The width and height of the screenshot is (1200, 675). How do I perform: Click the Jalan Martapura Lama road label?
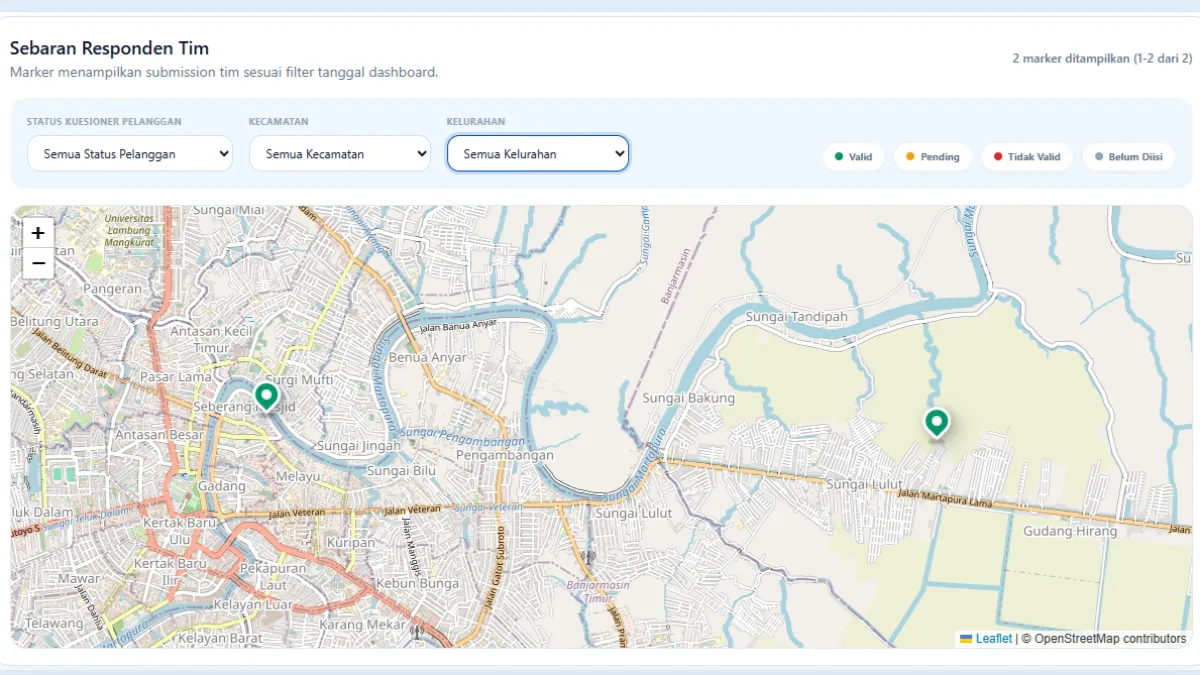coord(946,497)
